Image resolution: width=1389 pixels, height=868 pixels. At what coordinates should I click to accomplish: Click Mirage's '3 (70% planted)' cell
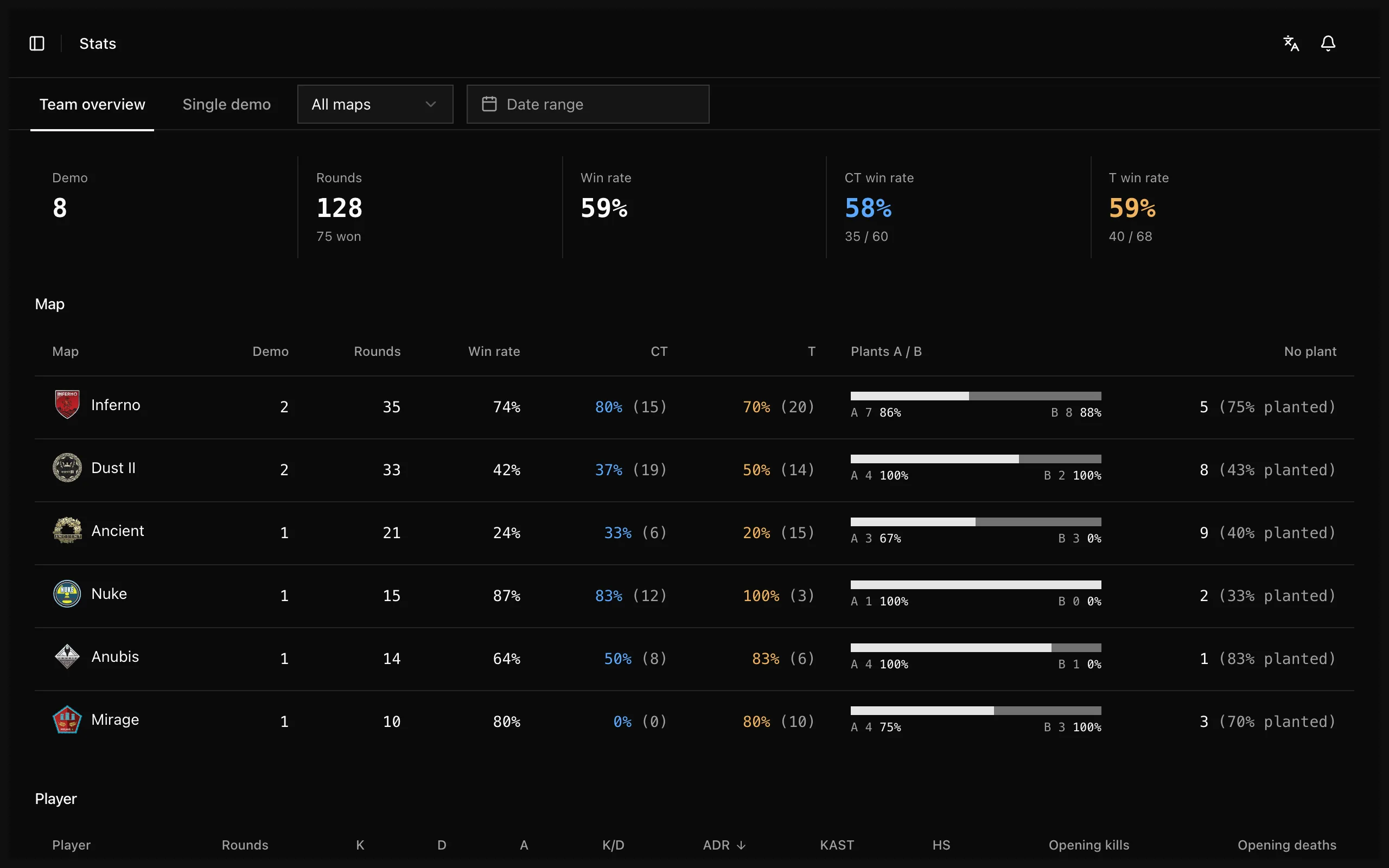tap(1267, 722)
